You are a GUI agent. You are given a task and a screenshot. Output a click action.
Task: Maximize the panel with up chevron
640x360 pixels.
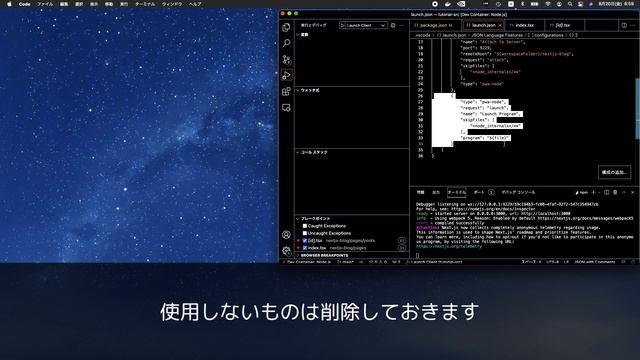(x=624, y=192)
